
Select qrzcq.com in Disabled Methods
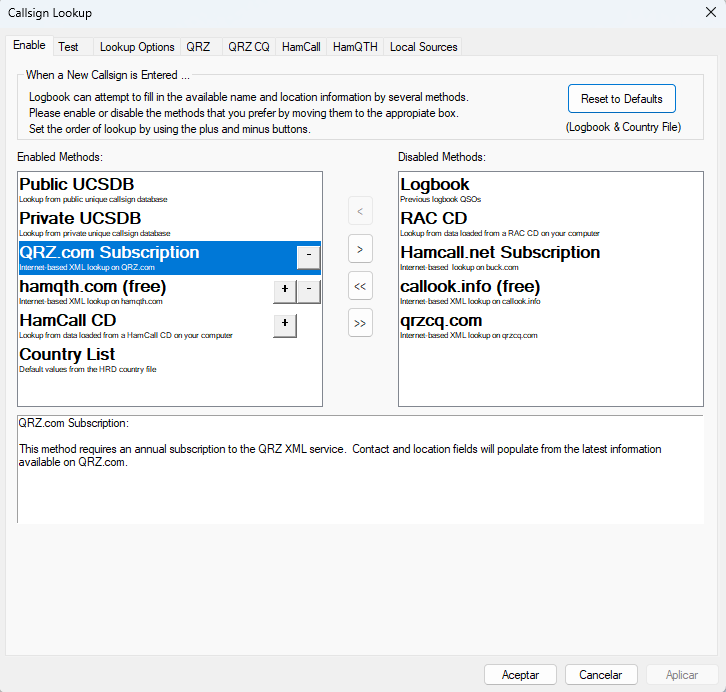click(551, 326)
